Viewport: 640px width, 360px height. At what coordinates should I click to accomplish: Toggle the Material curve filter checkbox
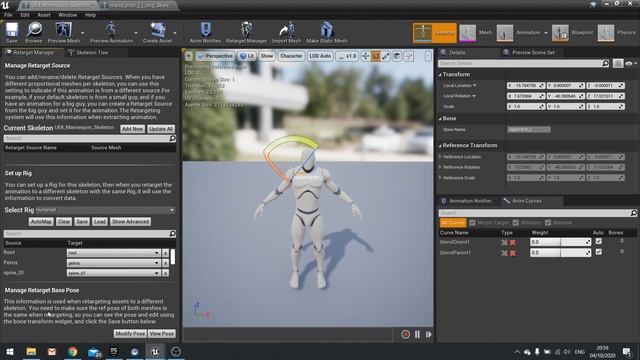coord(548,223)
